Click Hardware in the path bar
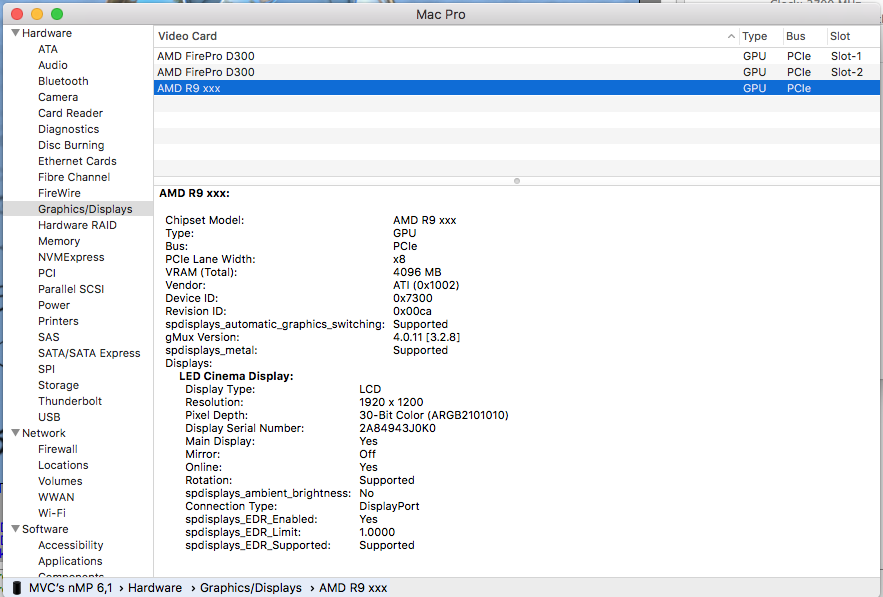The height and width of the screenshot is (597, 883). point(155,588)
